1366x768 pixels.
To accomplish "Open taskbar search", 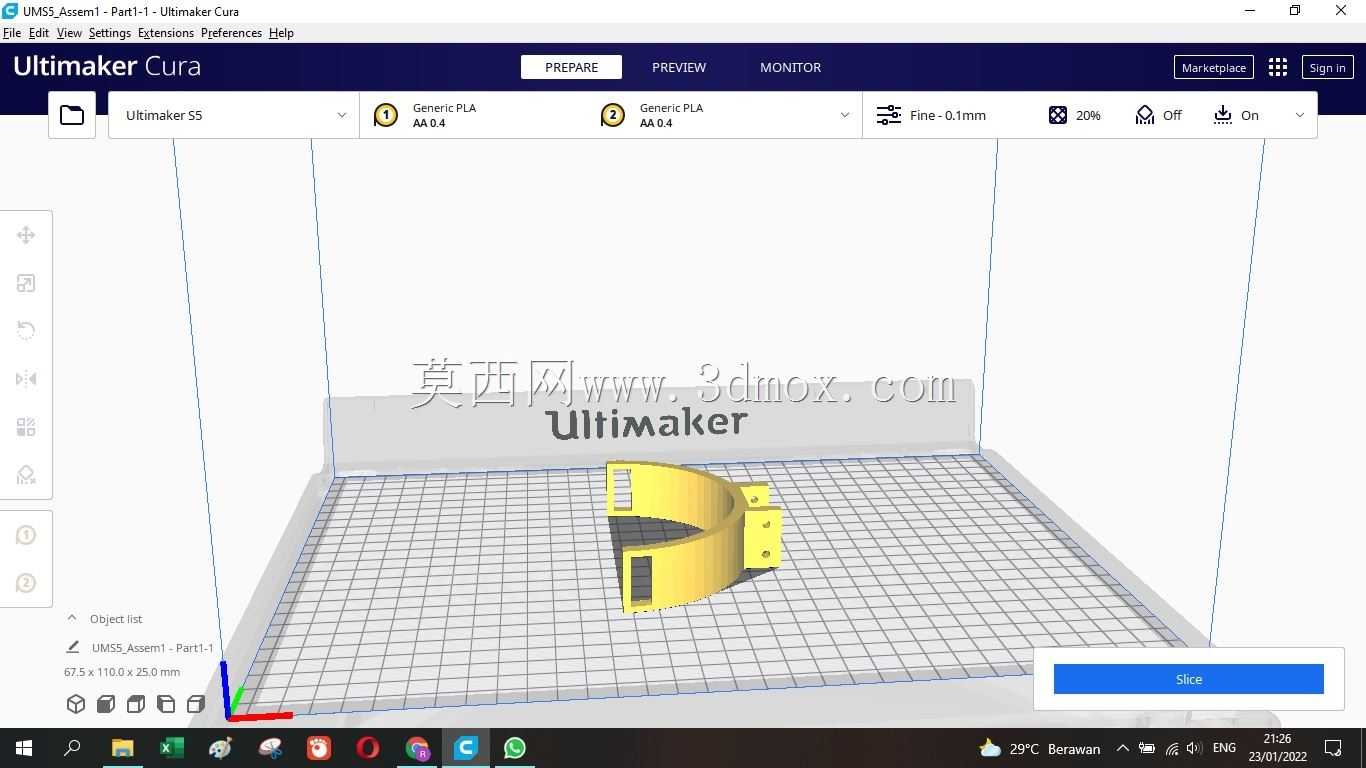I will point(73,748).
